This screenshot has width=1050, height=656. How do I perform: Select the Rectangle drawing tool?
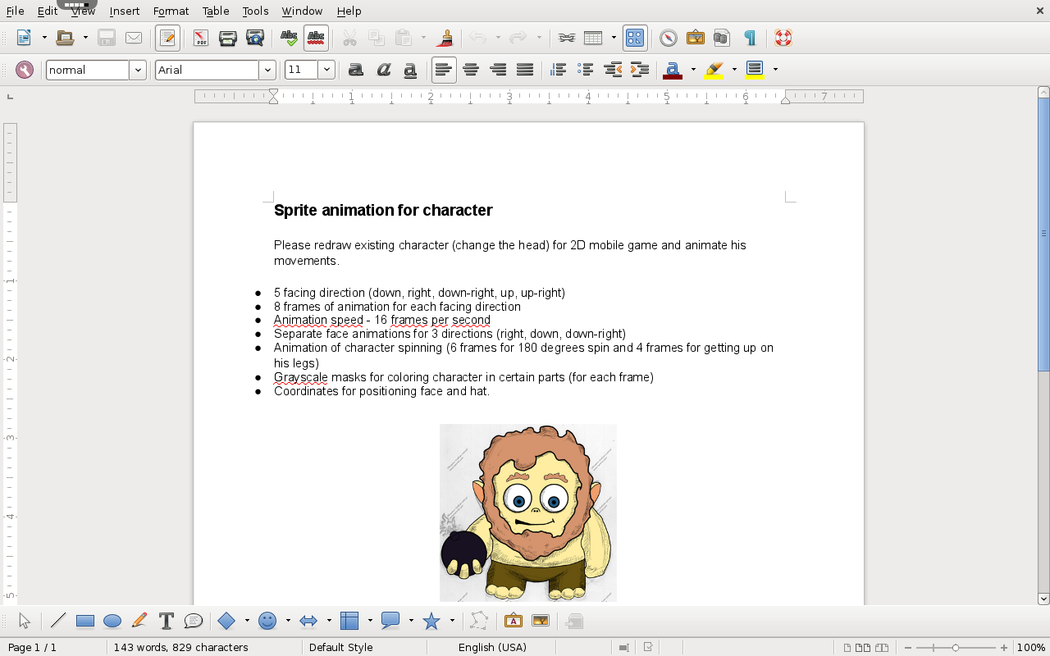click(85, 621)
